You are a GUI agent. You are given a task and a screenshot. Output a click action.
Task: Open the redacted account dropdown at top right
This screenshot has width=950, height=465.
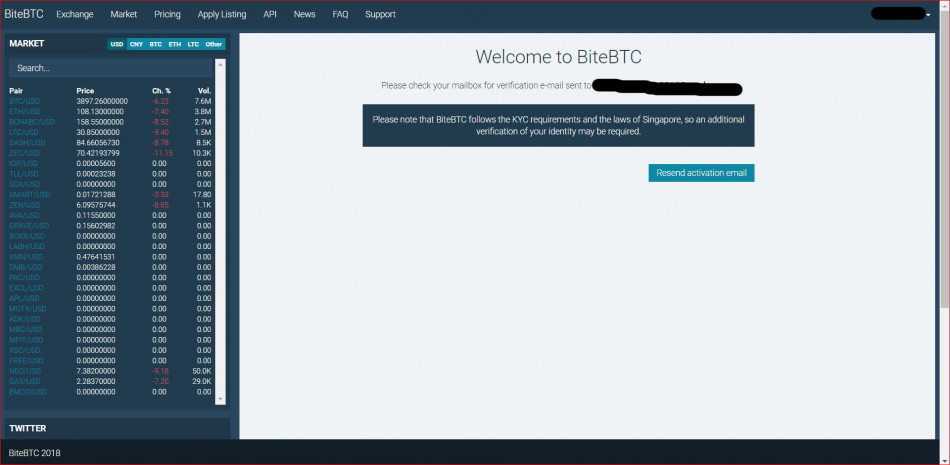click(900, 14)
